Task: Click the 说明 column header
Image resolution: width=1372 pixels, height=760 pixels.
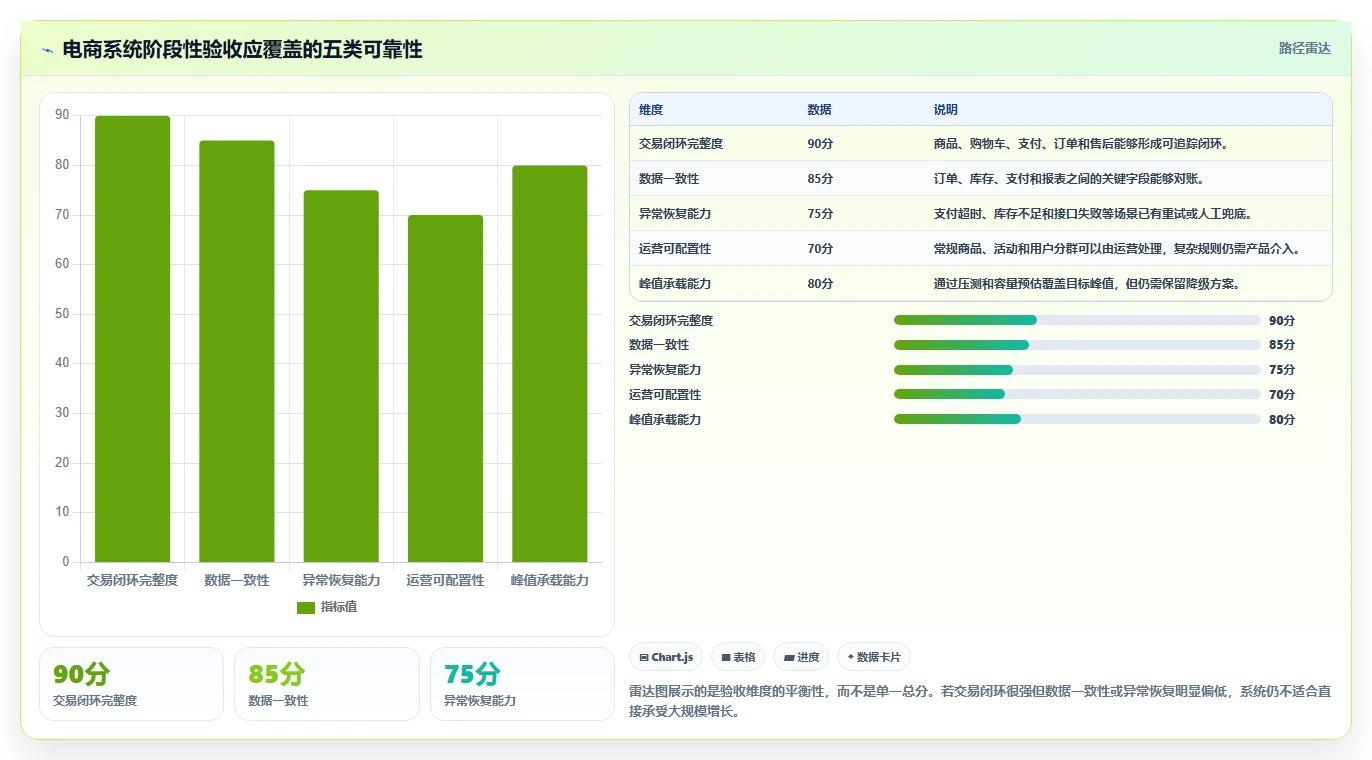Action: (945, 110)
